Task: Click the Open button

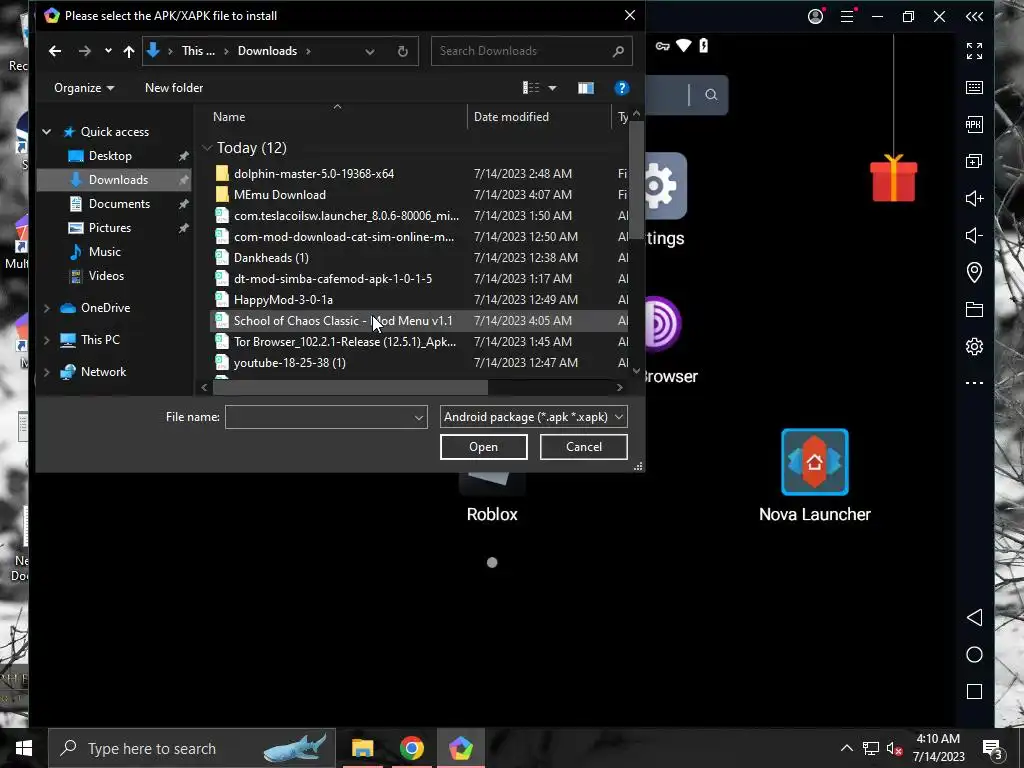Action: pos(483,447)
